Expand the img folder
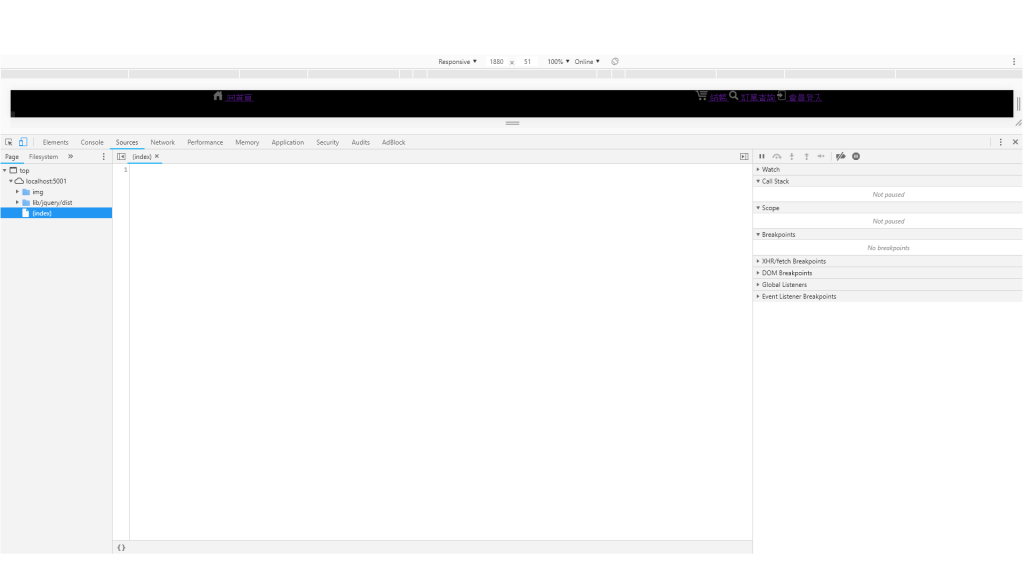The image size is (1024, 576). (18, 192)
